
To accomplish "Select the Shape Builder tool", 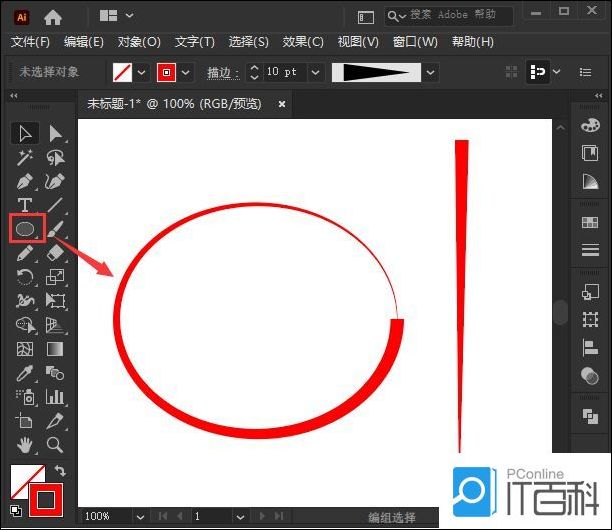I will pyautogui.click(x=25, y=325).
